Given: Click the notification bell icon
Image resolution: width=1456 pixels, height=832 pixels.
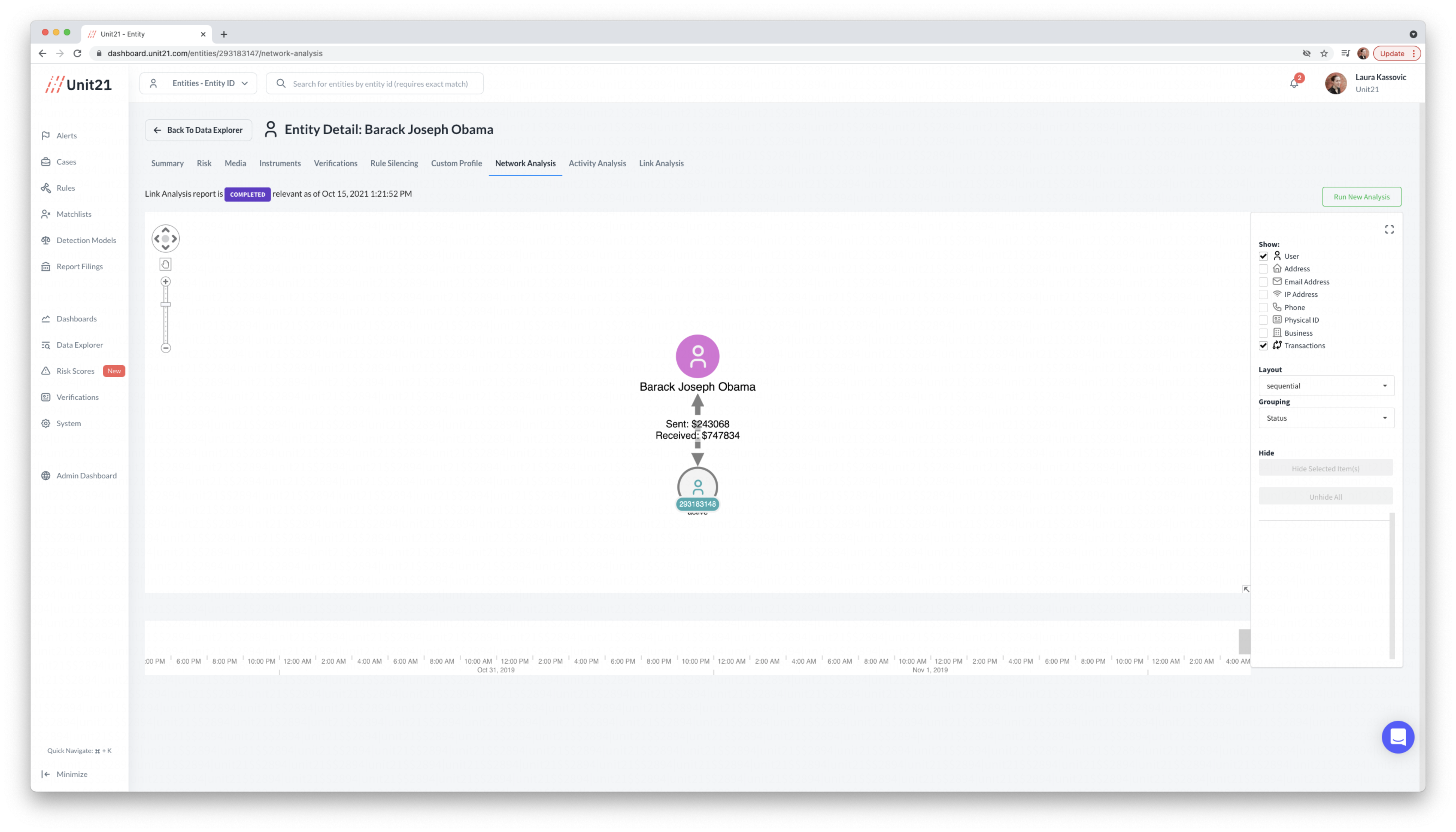Looking at the screenshot, I should (x=1294, y=83).
